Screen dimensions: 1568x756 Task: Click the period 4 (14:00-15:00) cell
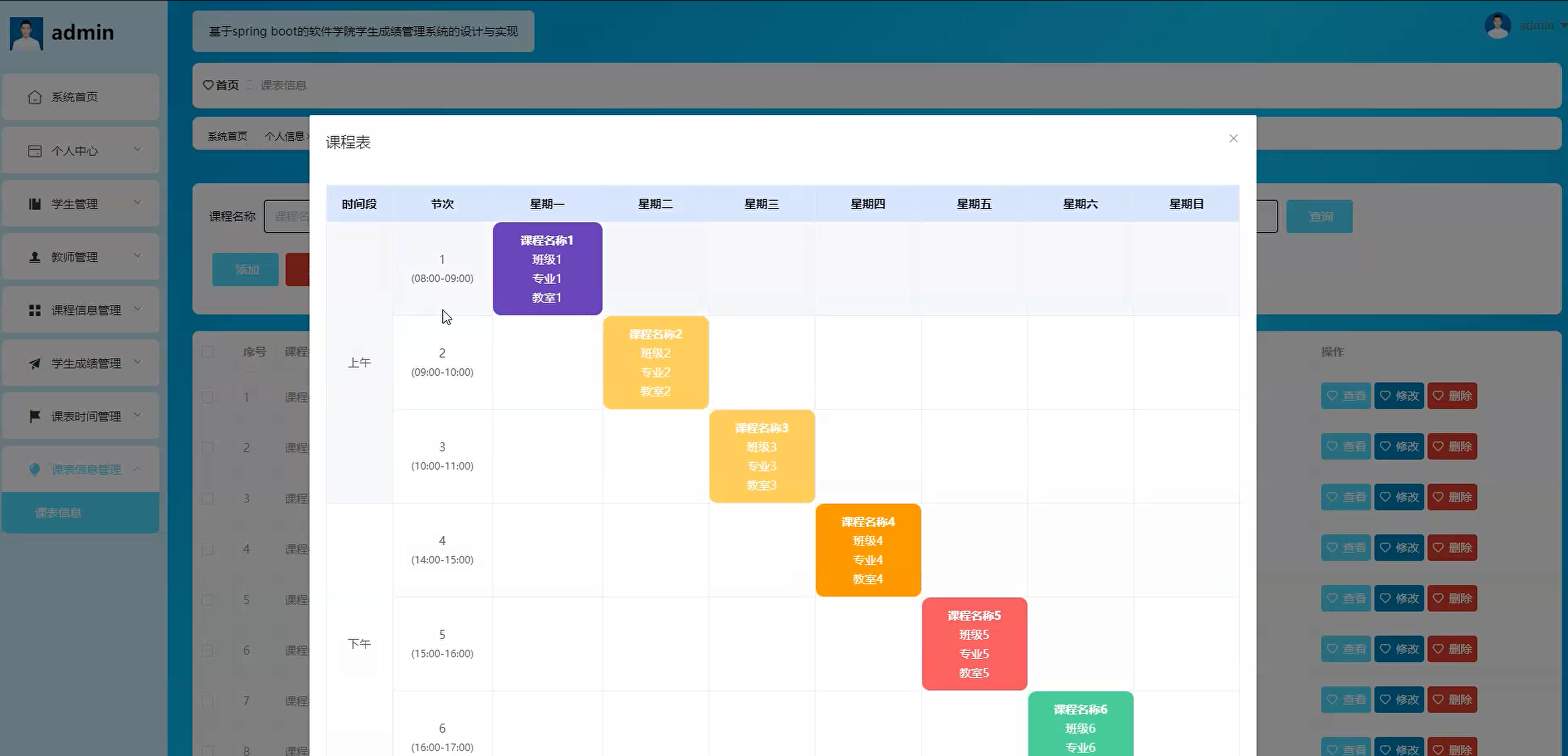[x=442, y=550]
